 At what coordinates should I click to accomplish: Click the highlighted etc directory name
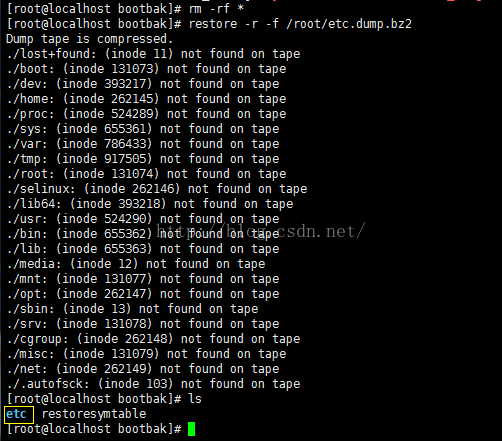click(16, 414)
